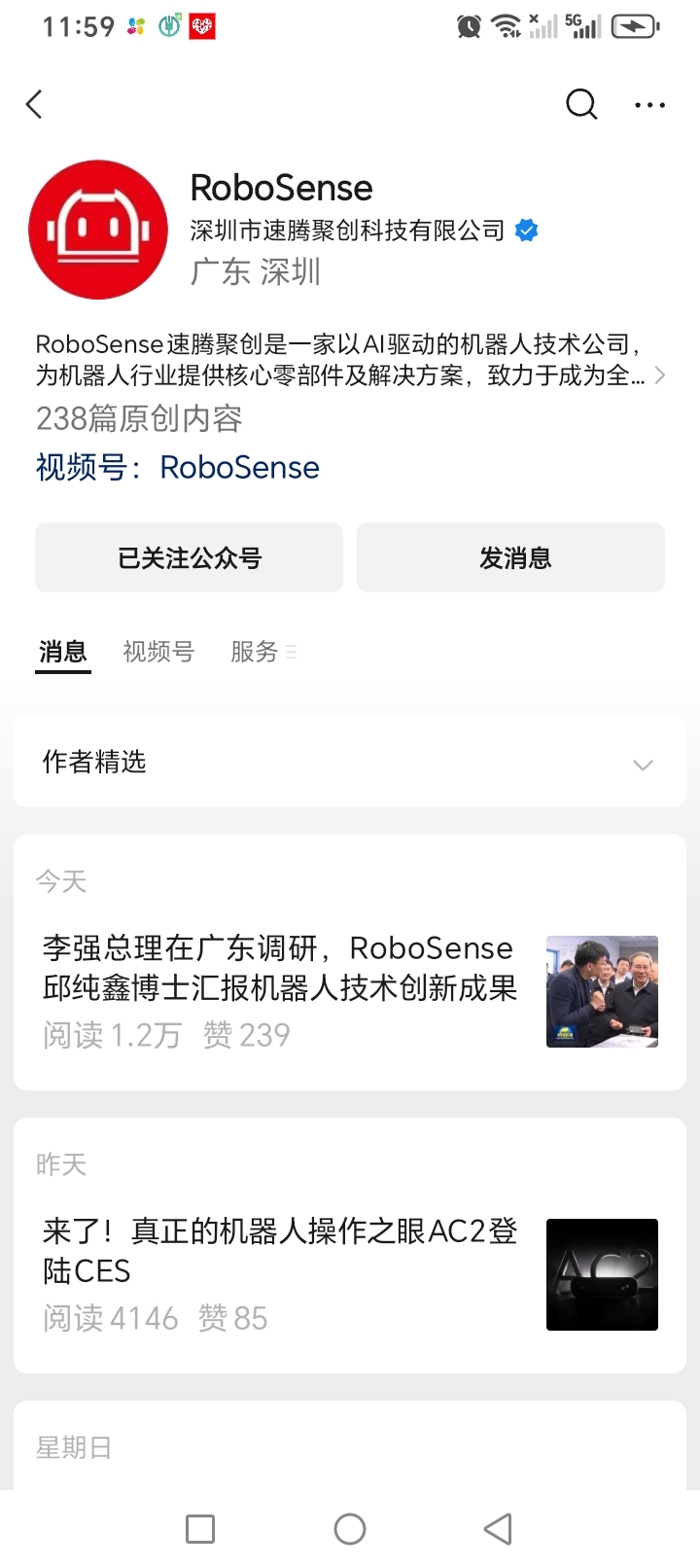Tap the alarm clock status icon
Viewport: 700px width, 1568px height.
click(469, 26)
